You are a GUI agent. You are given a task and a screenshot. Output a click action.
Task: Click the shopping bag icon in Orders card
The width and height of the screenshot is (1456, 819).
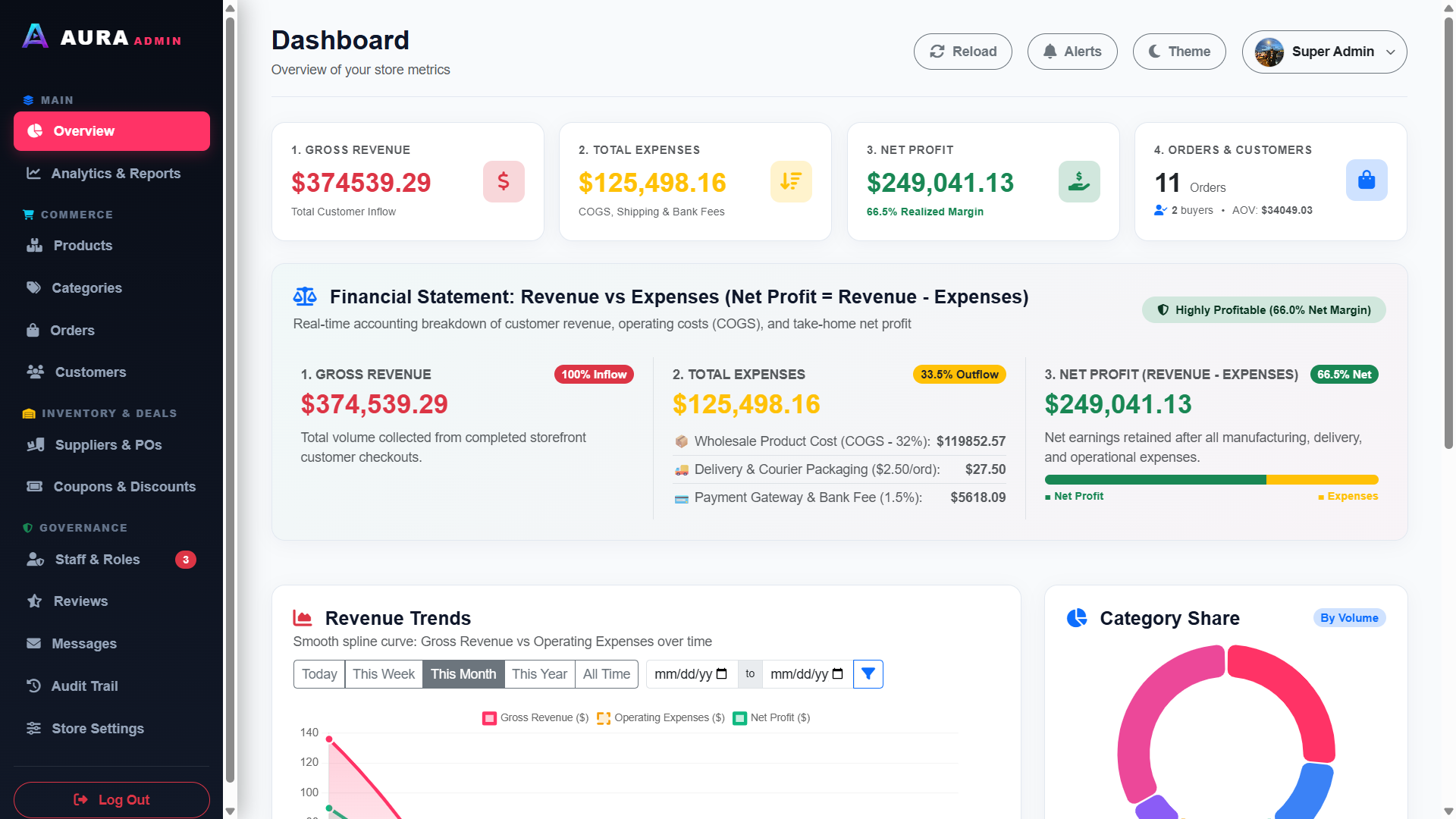[1367, 180]
